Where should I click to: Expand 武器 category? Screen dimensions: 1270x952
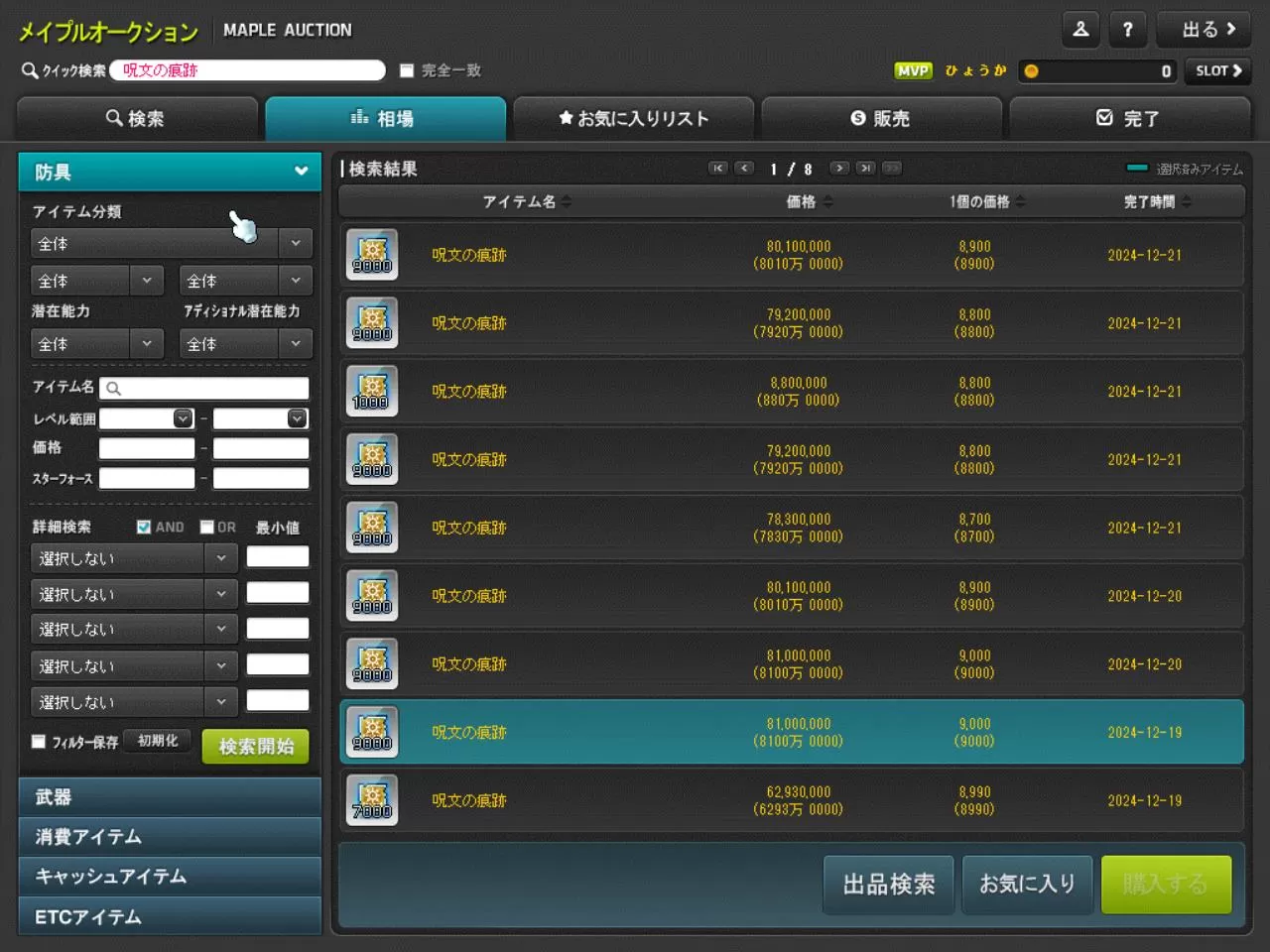tap(170, 797)
